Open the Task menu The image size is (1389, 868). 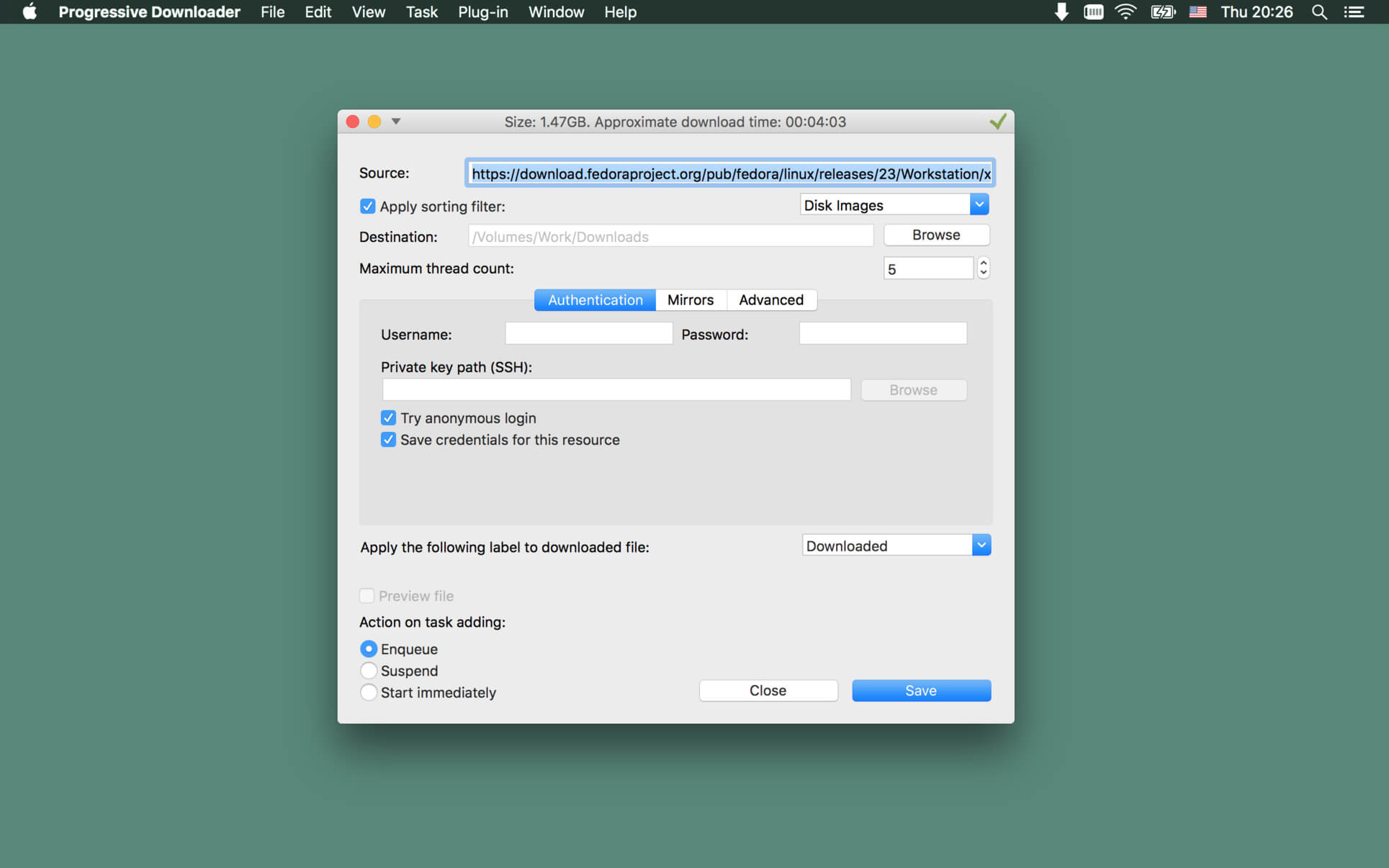coord(421,12)
